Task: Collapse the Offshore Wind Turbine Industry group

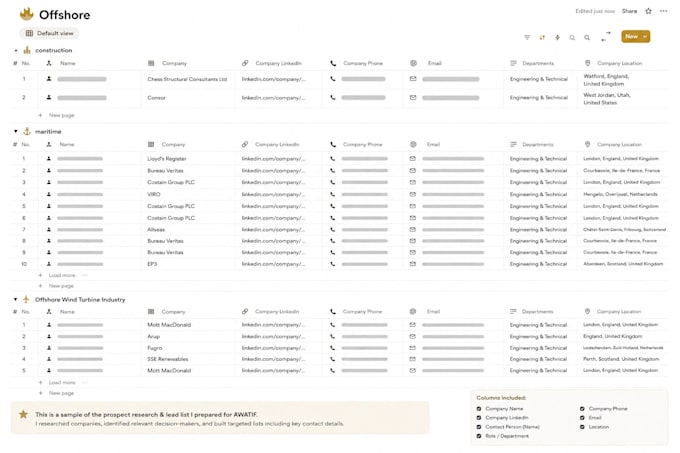Action: [x=16, y=299]
